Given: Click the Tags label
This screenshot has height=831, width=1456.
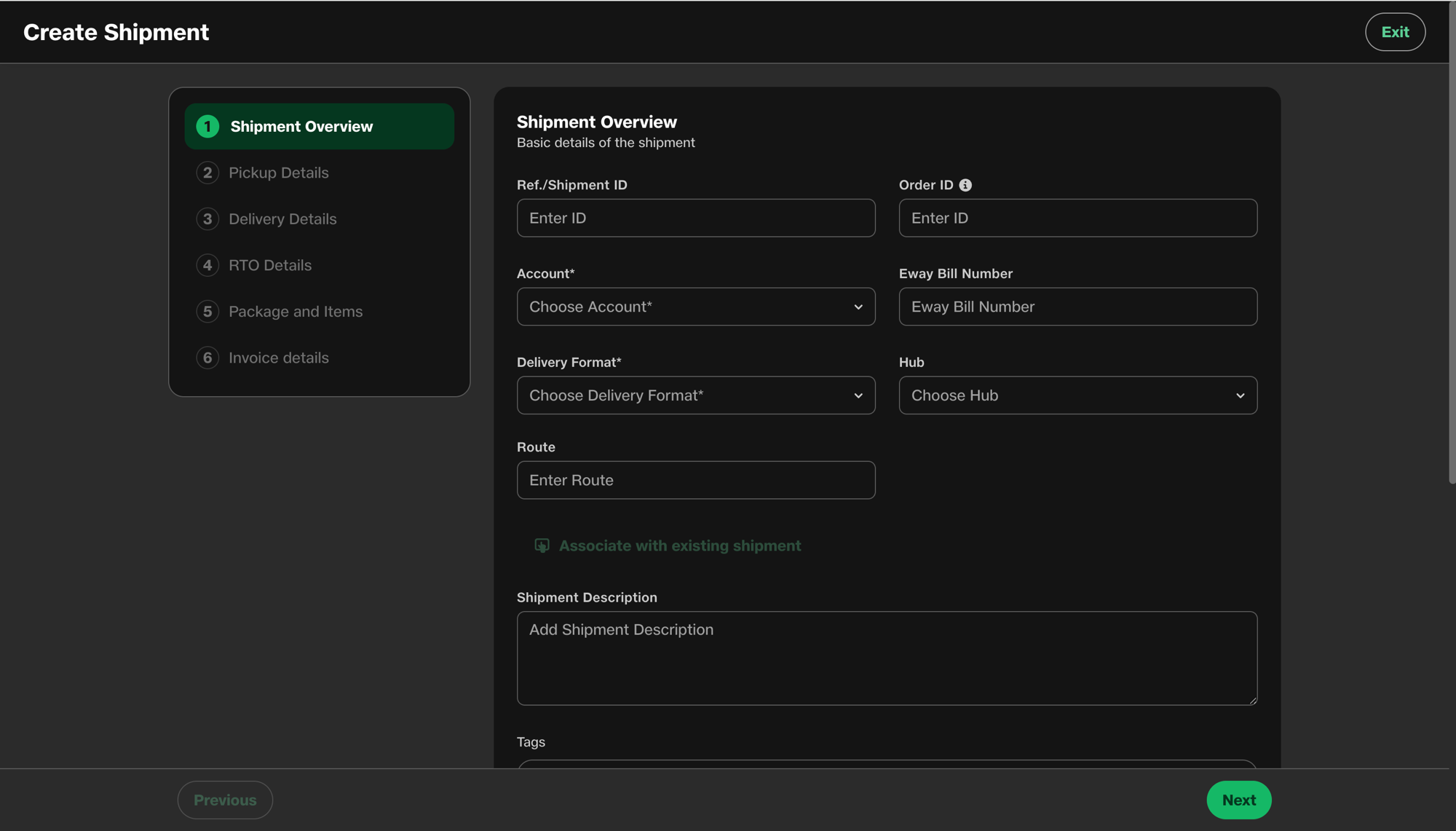Looking at the screenshot, I should (531, 742).
